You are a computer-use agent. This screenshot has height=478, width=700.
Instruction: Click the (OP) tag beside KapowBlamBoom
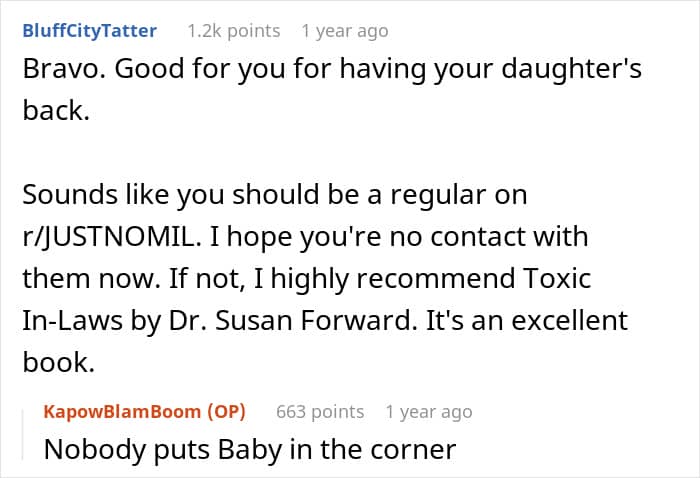(224, 411)
